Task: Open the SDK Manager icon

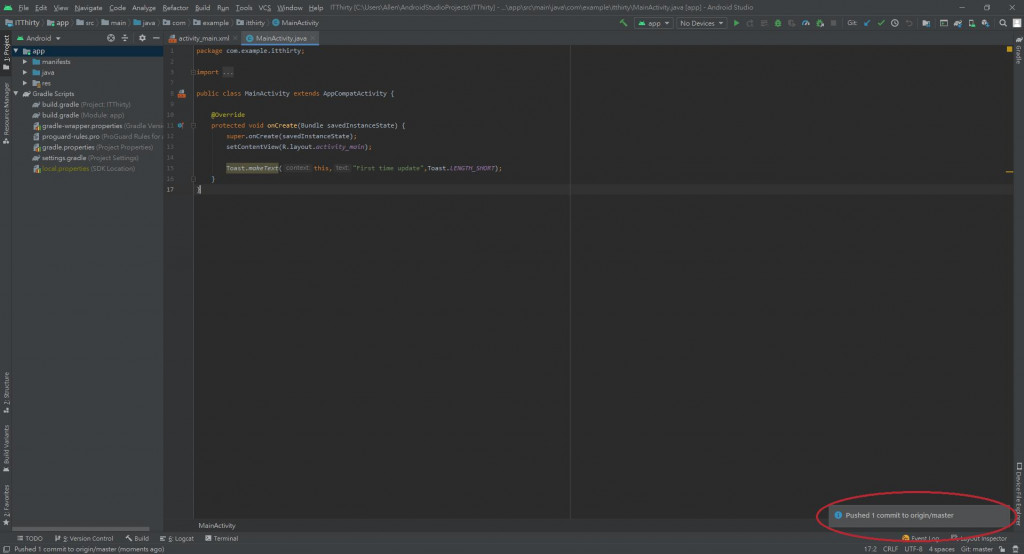Action: click(x=985, y=23)
